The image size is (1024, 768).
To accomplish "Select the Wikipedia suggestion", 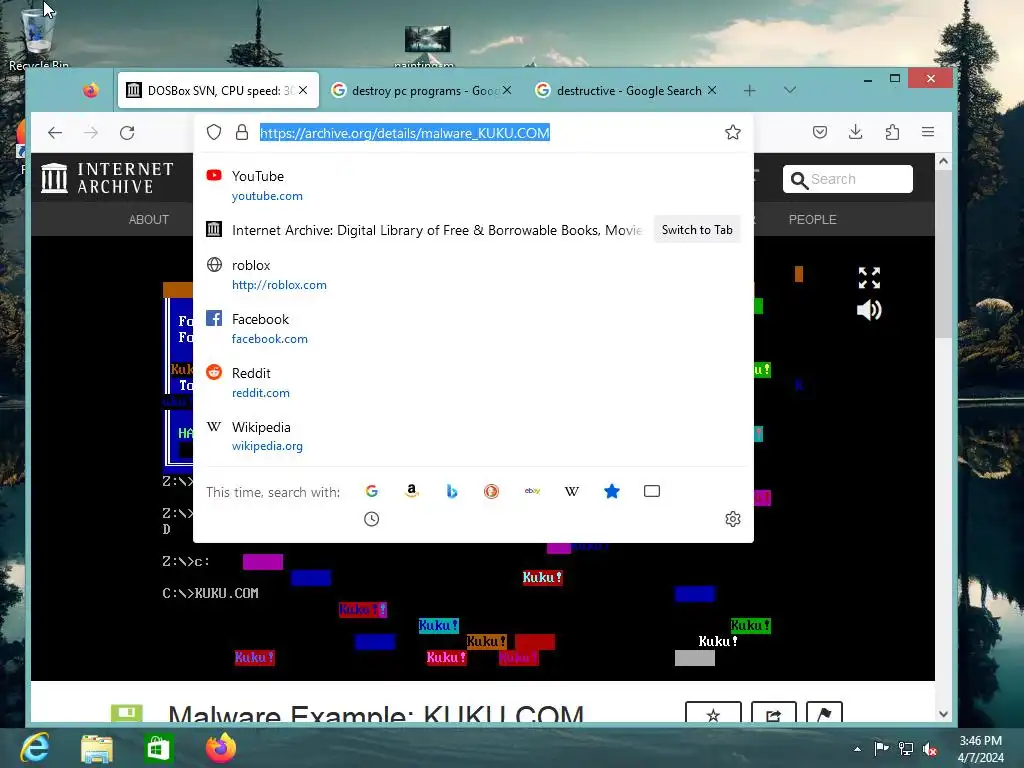I will tap(473, 436).
